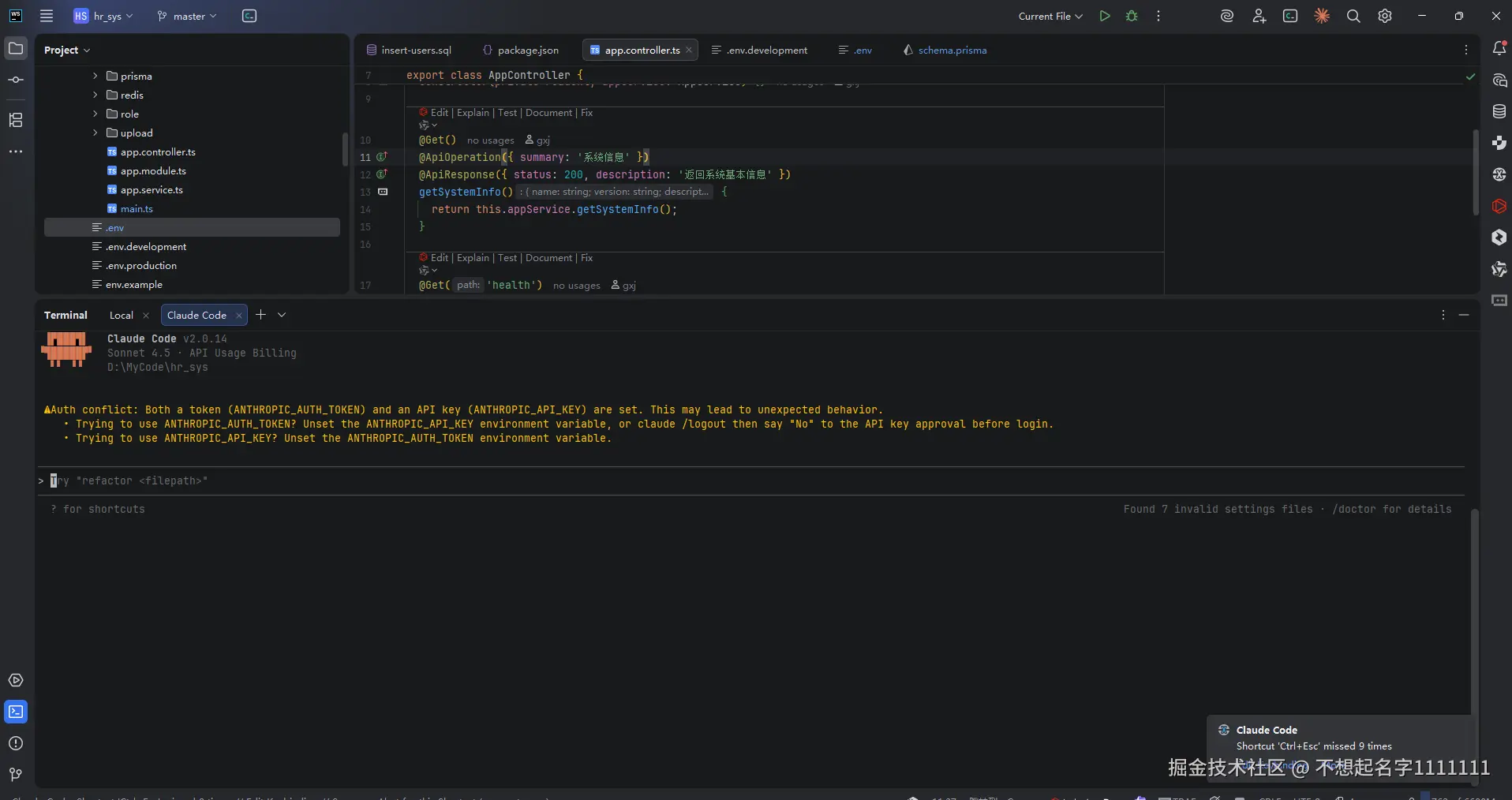Open the master branch dropdown

[x=187, y=16]
